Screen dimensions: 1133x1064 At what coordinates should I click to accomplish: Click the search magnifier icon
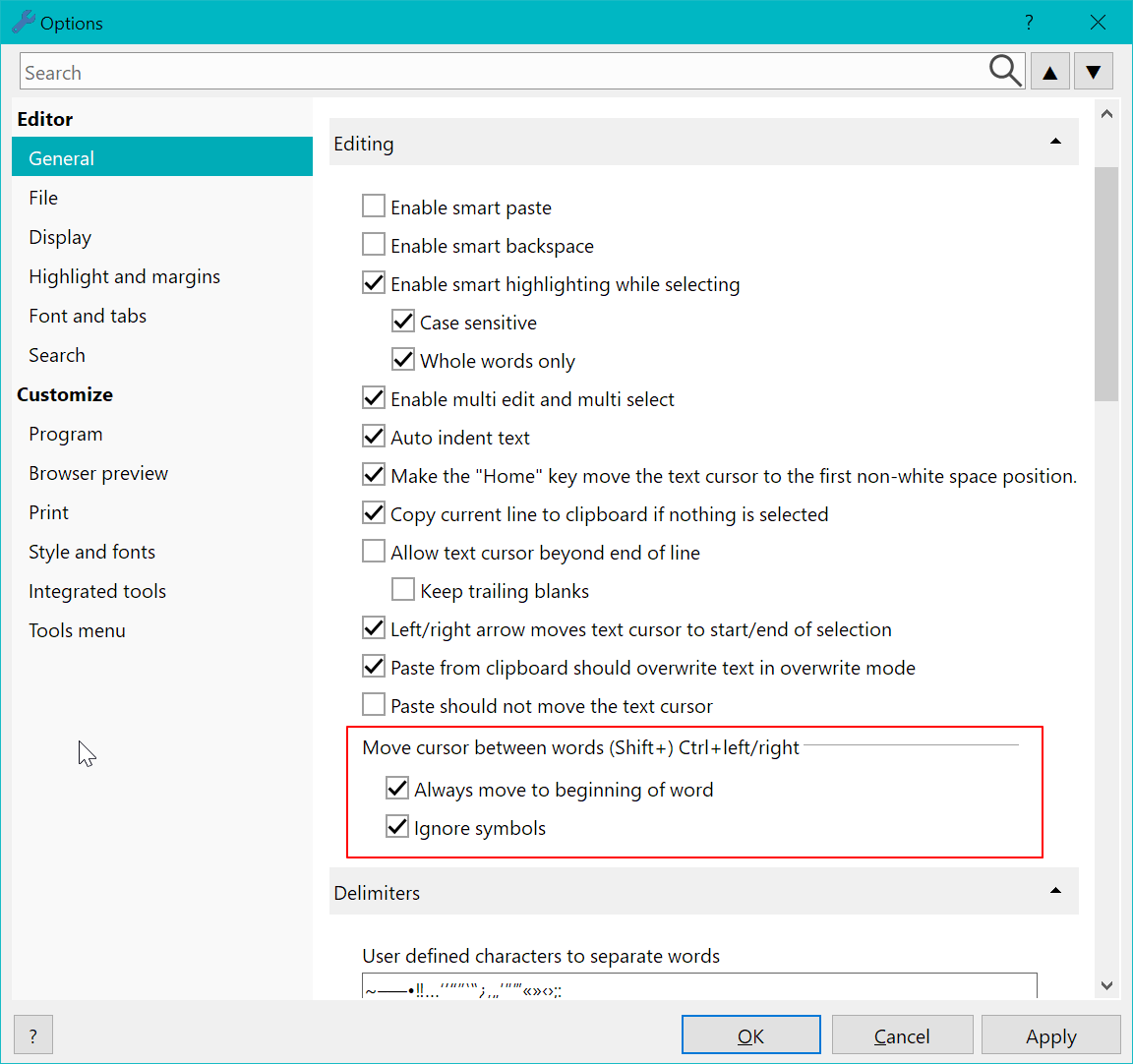[1005, 72]
